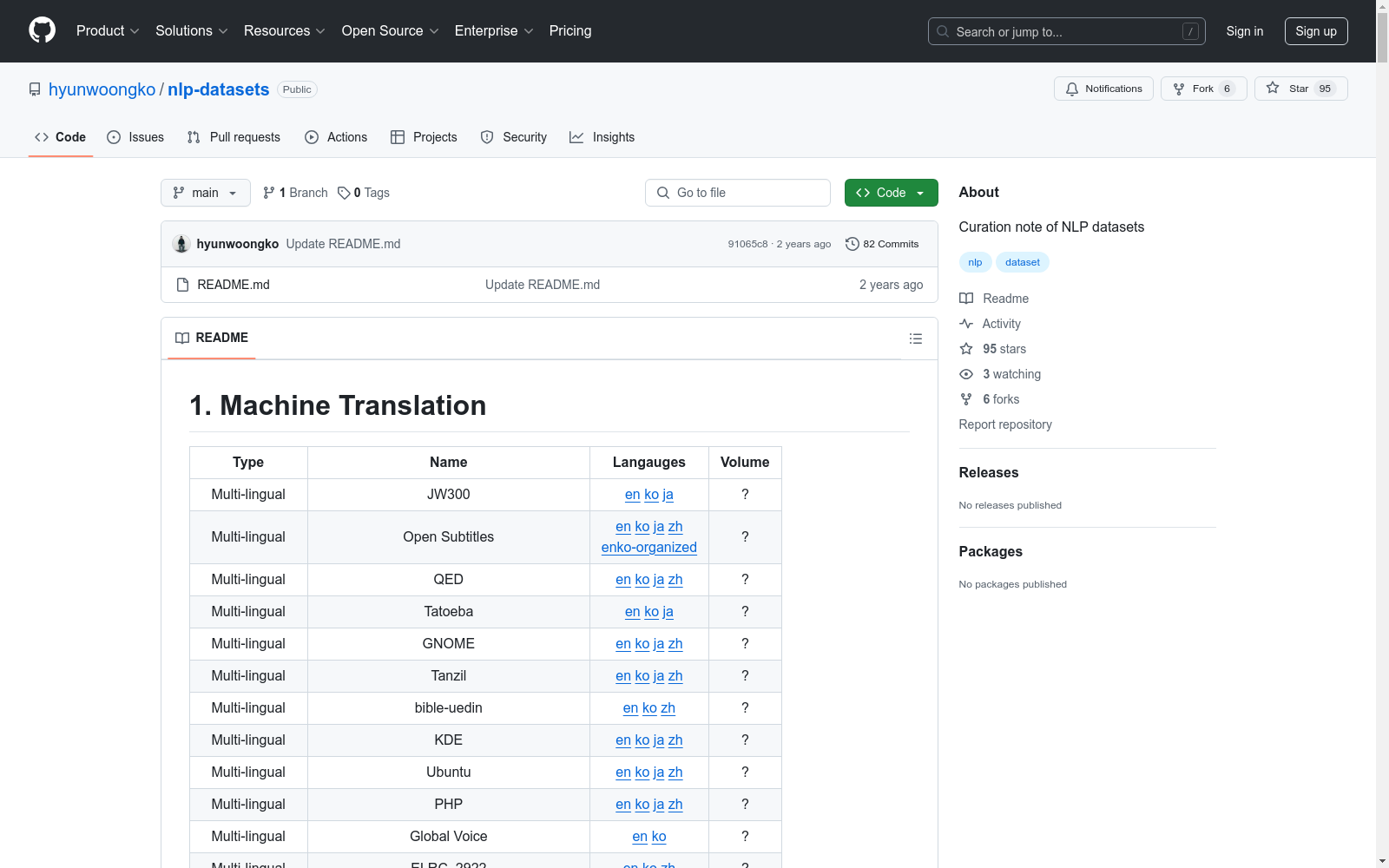Click the Sign up button
Image resolution: width=1389 pixels, height=868 pixels.
coord(1316,31)
